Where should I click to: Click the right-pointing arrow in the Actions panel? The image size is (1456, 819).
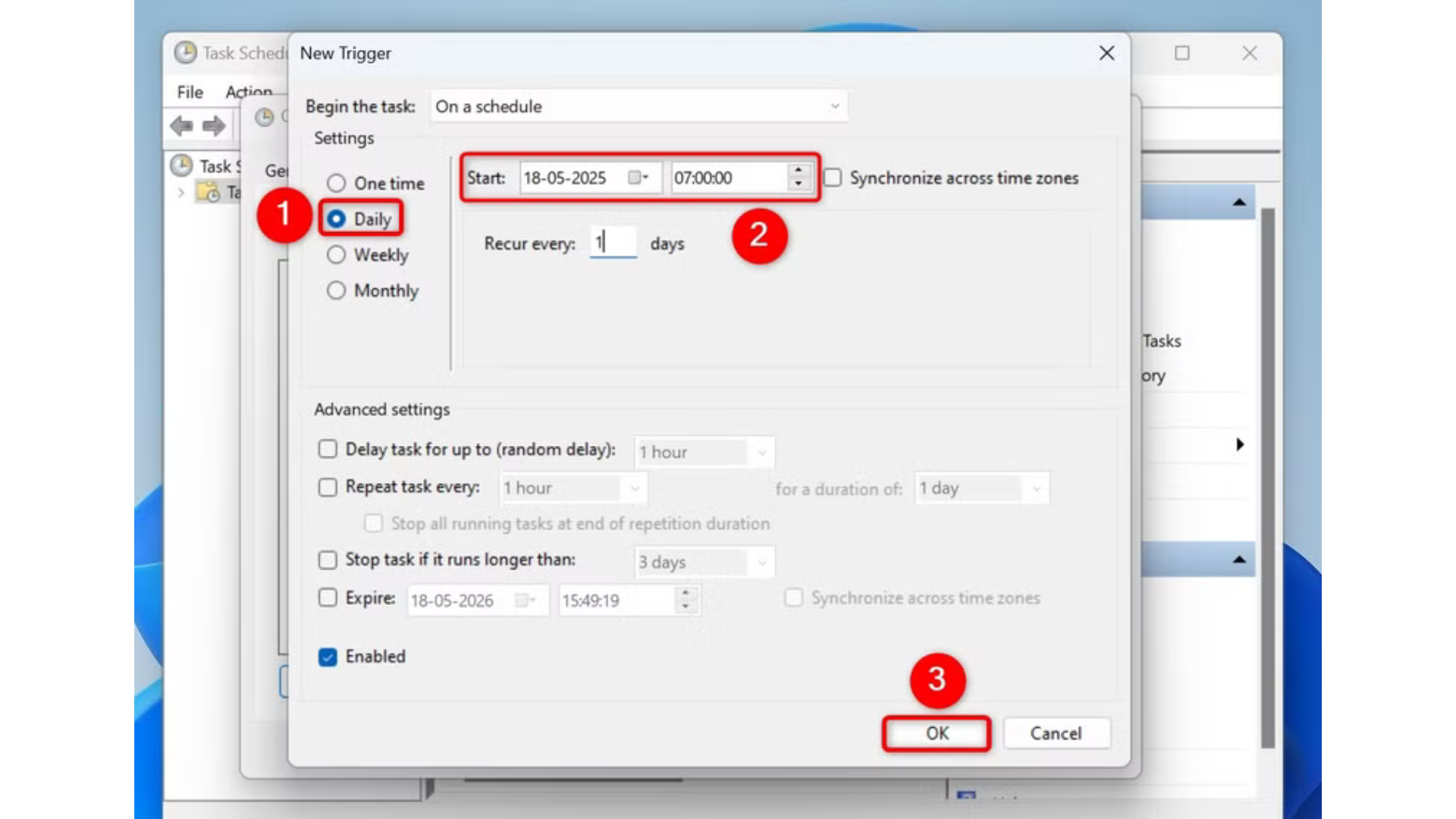(x=1239, y=445)
